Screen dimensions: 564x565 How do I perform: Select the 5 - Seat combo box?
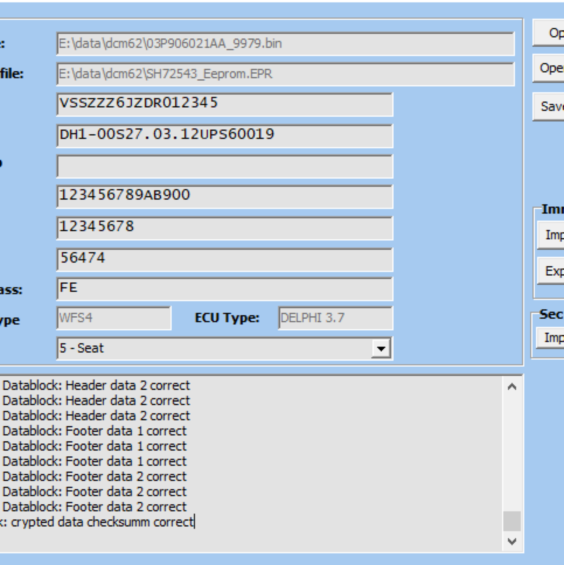225,348
